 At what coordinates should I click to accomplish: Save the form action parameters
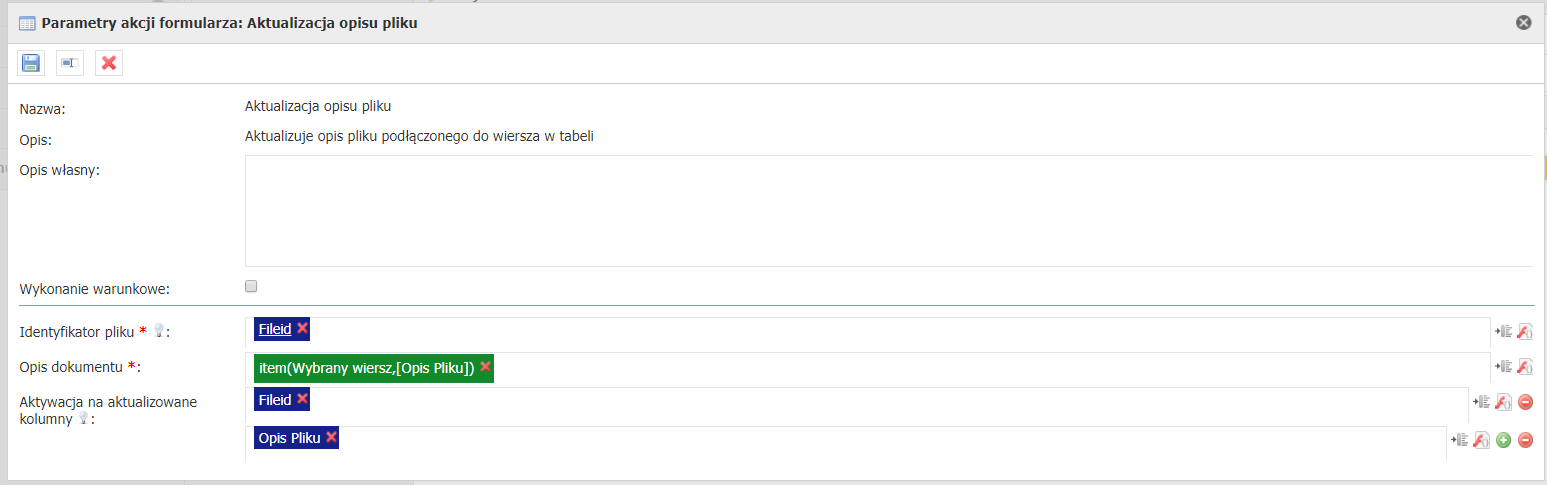(x=31, y=63)
